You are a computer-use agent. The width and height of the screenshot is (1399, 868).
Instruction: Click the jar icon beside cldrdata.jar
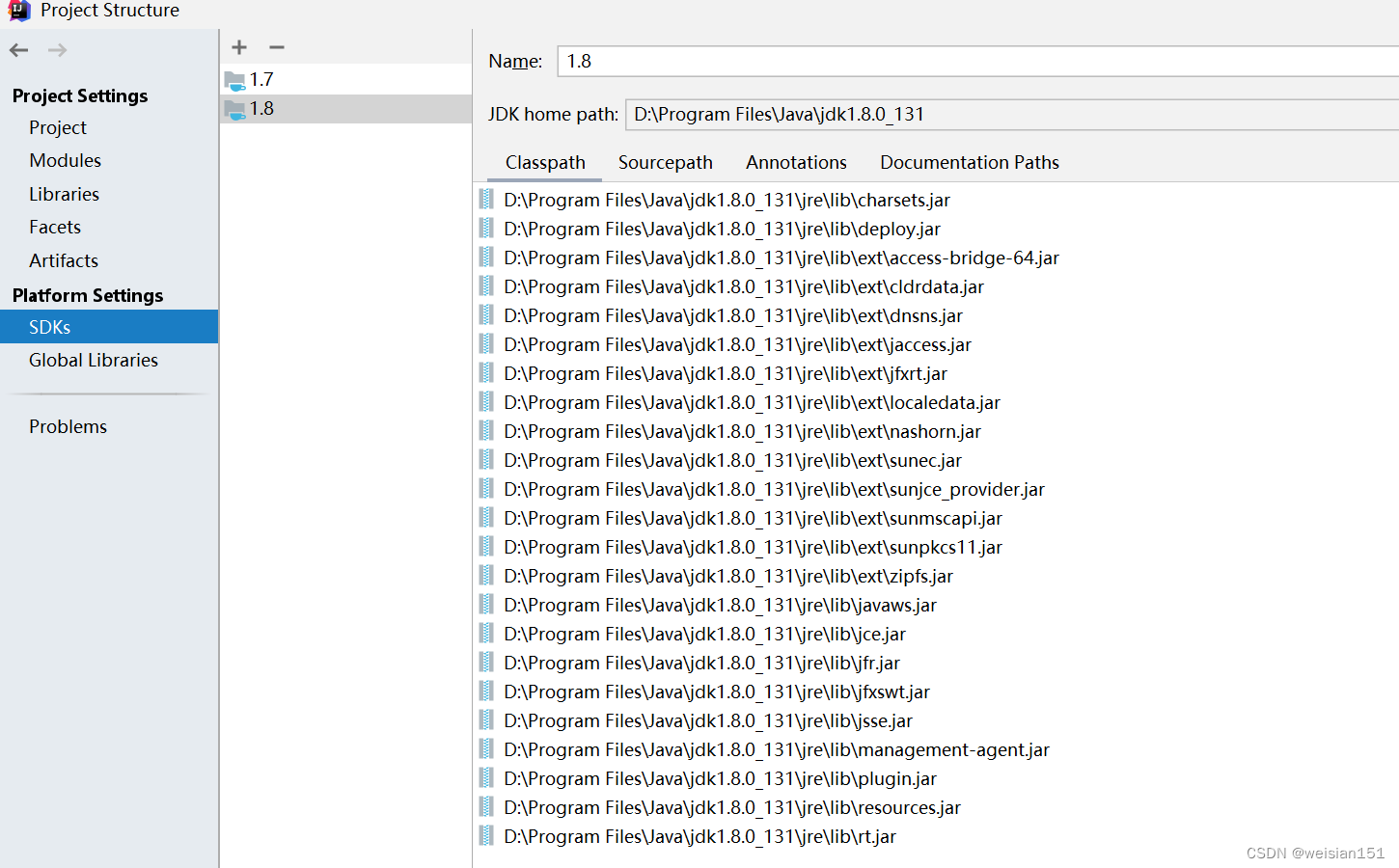pos(486,286)
